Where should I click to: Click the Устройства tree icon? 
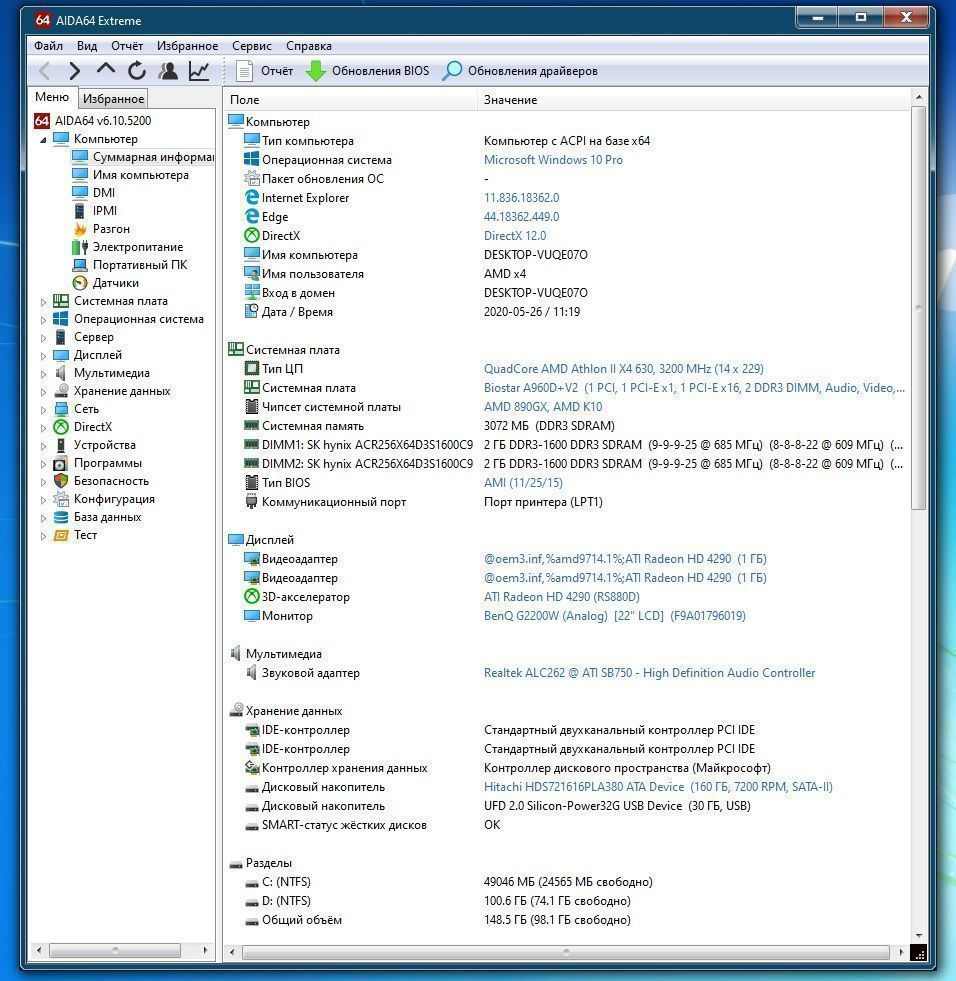coord(61,445)
